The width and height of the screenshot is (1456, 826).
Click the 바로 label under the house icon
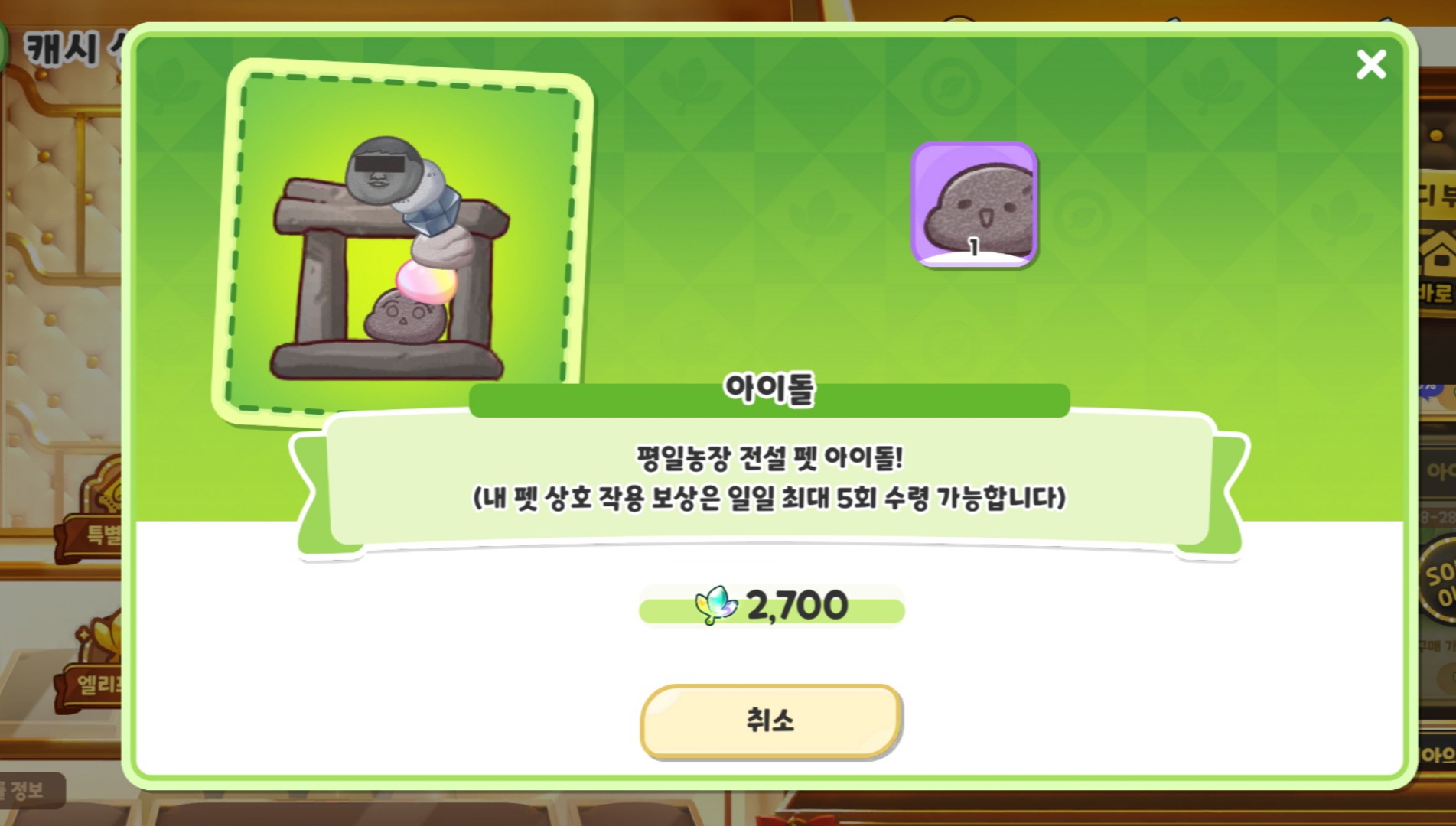pyautogui.click(x=1436, y=293)
